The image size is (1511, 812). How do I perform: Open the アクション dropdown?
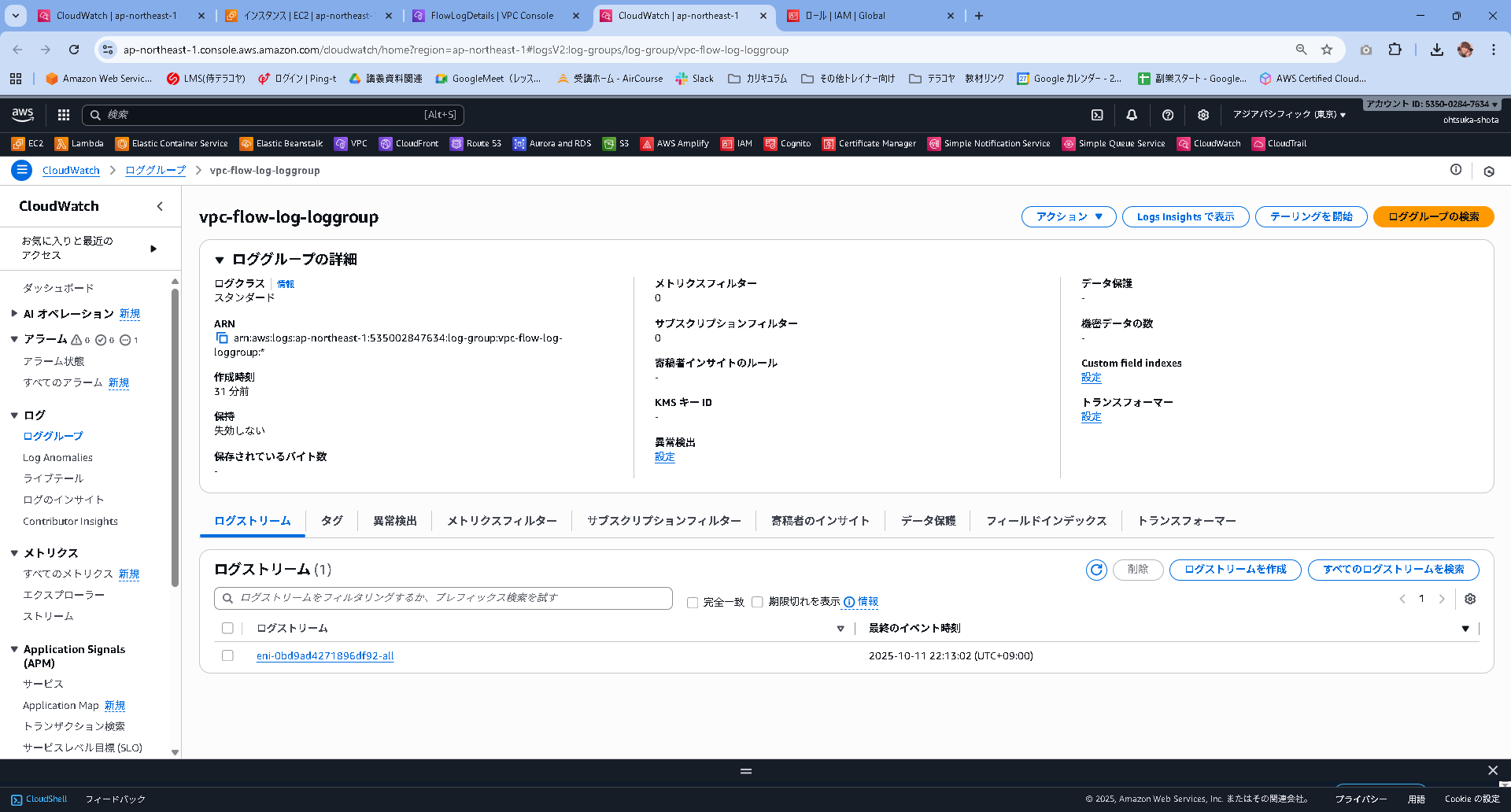pos(1068,216)
